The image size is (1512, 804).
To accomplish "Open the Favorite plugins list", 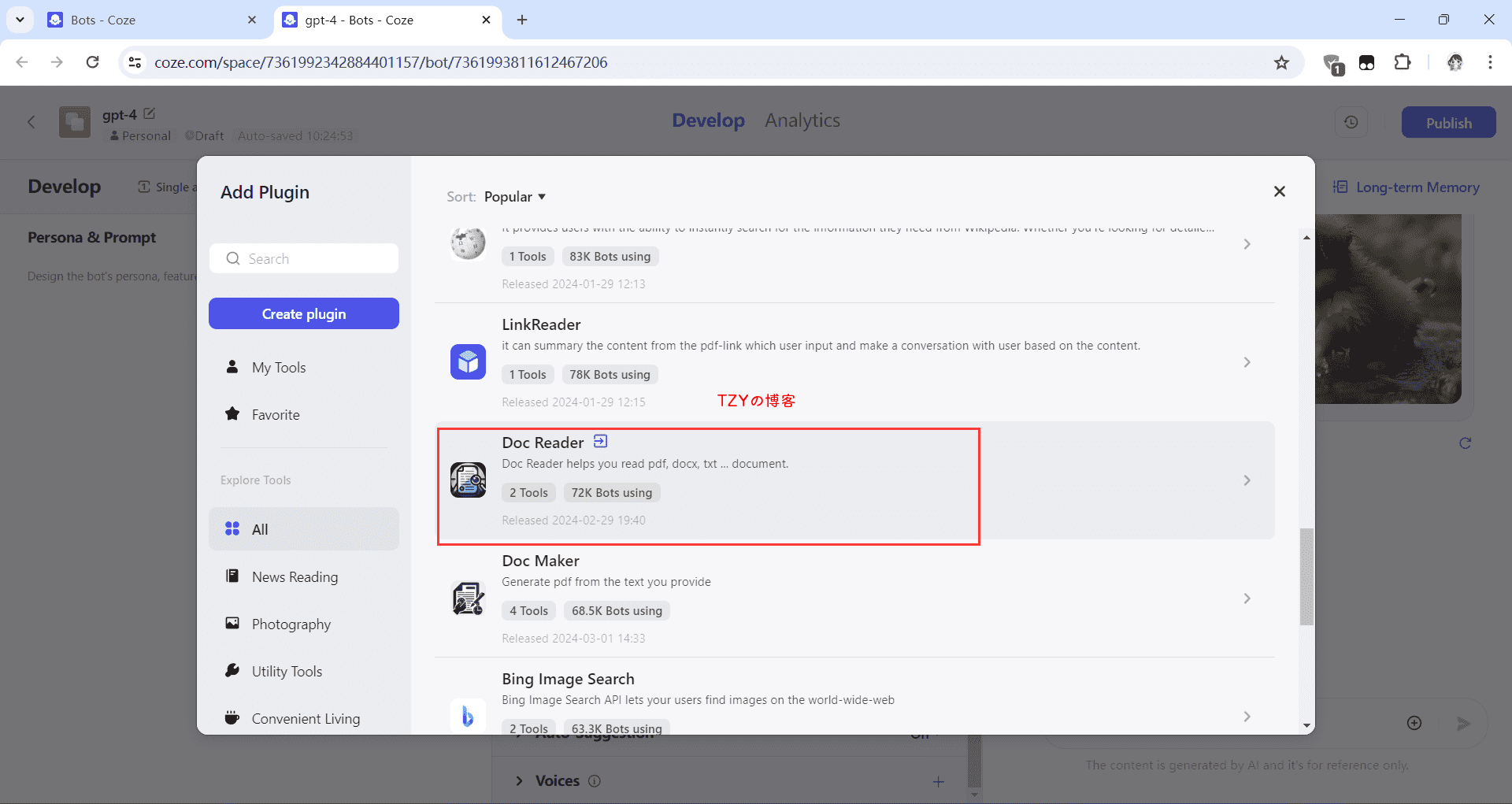I will click(276, 415).
